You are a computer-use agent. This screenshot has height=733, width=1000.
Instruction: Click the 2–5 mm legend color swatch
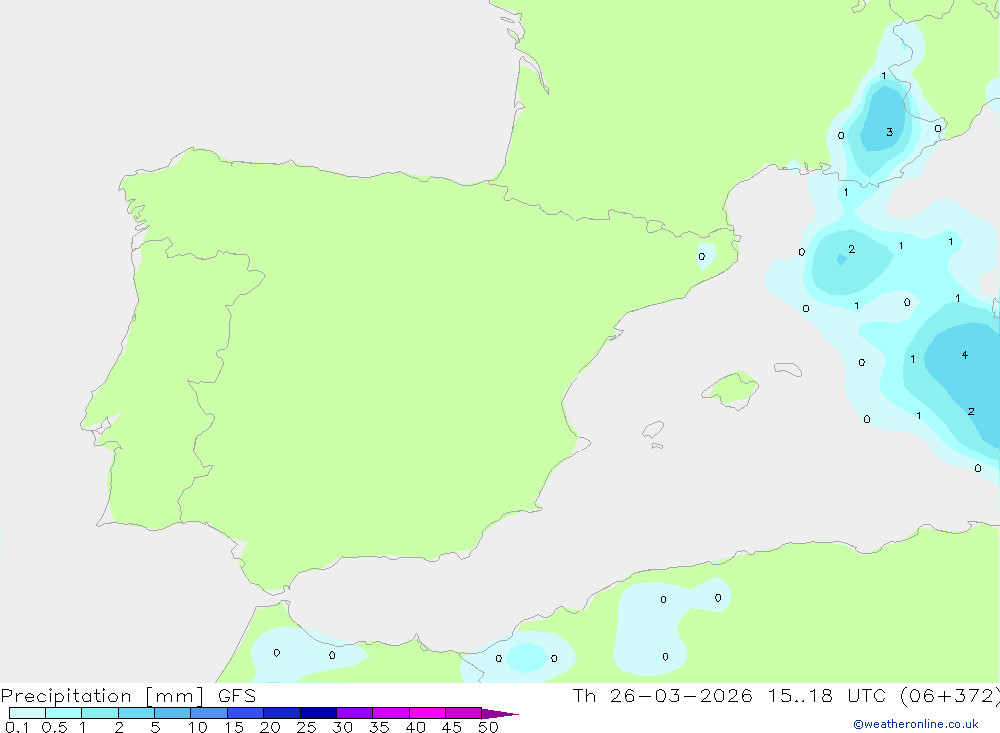coord(136,713)
